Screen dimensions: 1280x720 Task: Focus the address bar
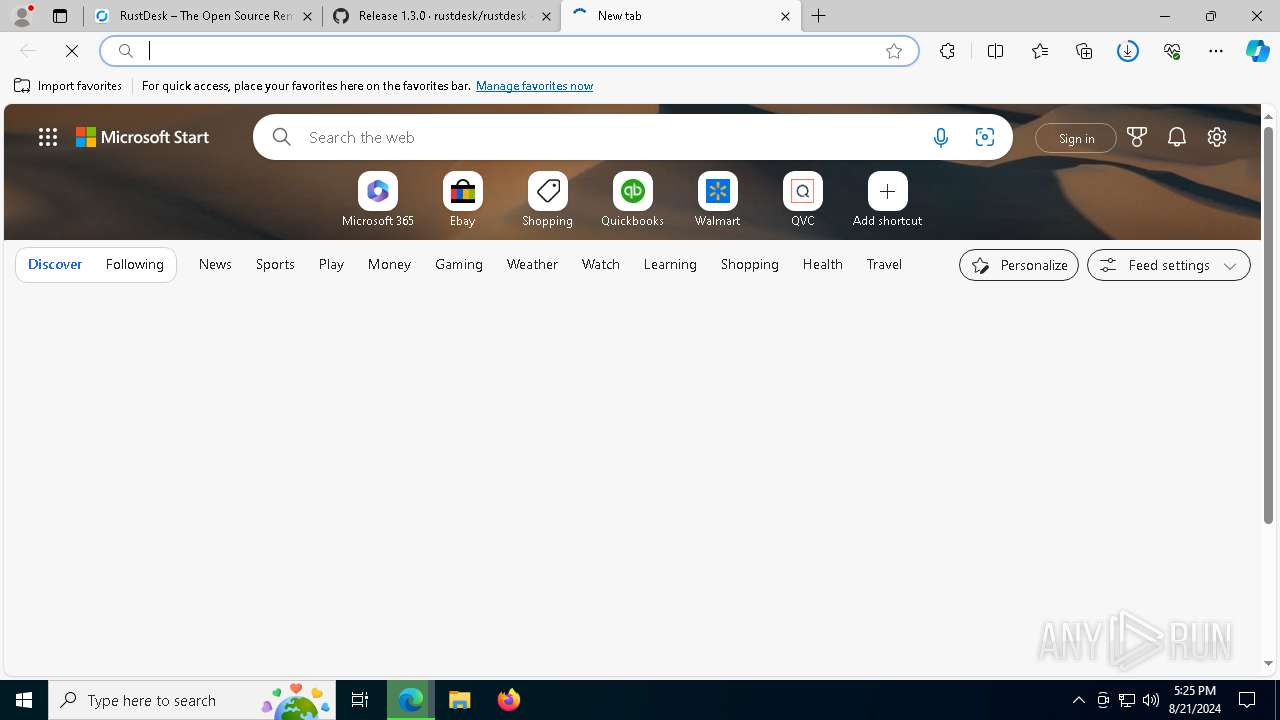pyautogui.click(x=510, y=51)
